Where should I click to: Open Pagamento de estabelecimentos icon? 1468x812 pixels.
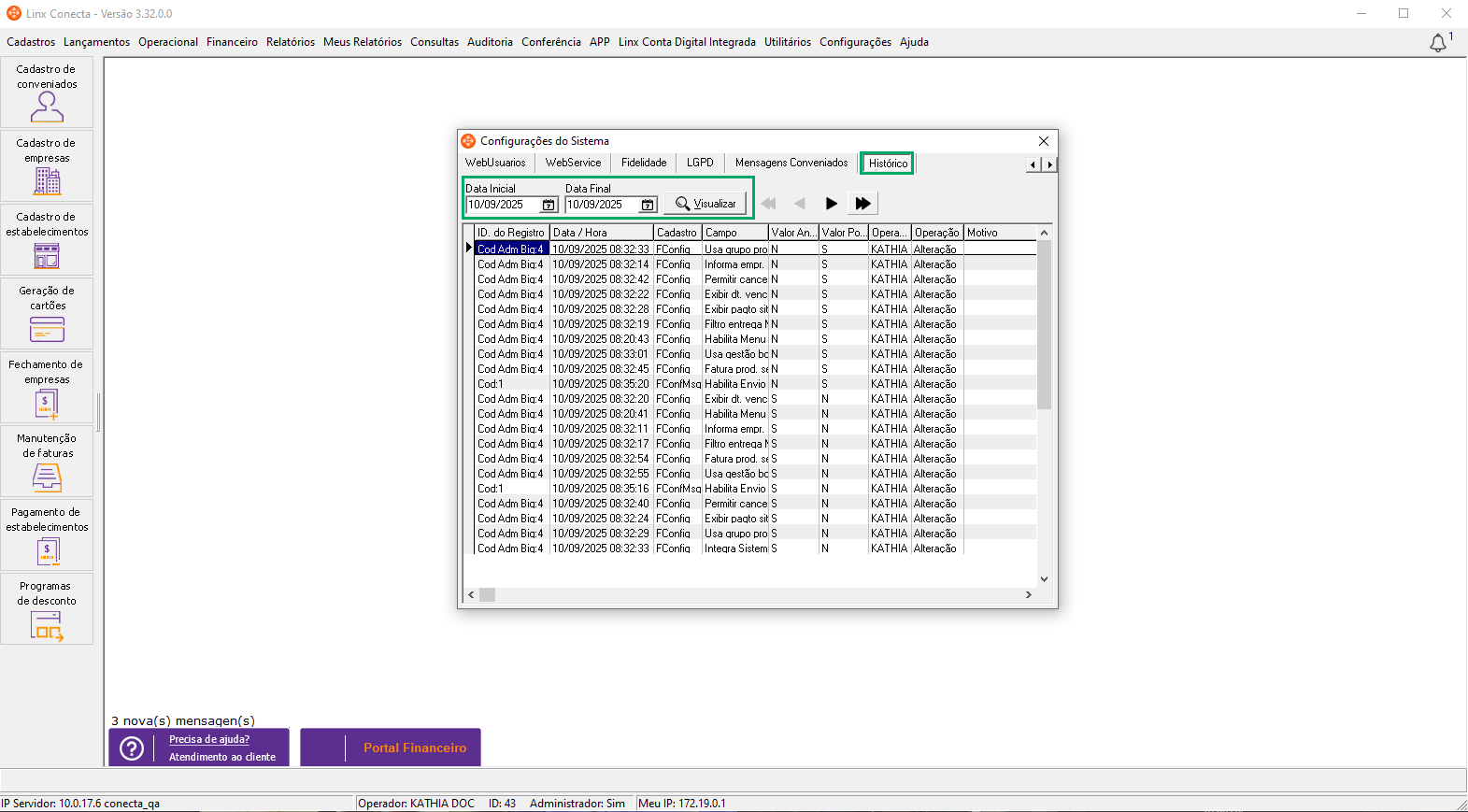pyautogui.click(x=47, y=535)
